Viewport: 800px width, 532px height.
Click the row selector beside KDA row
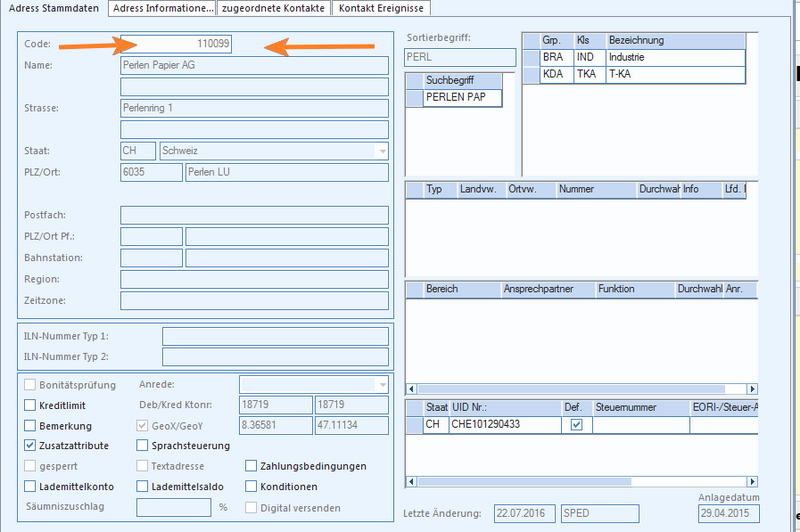[x=531, y=74]
